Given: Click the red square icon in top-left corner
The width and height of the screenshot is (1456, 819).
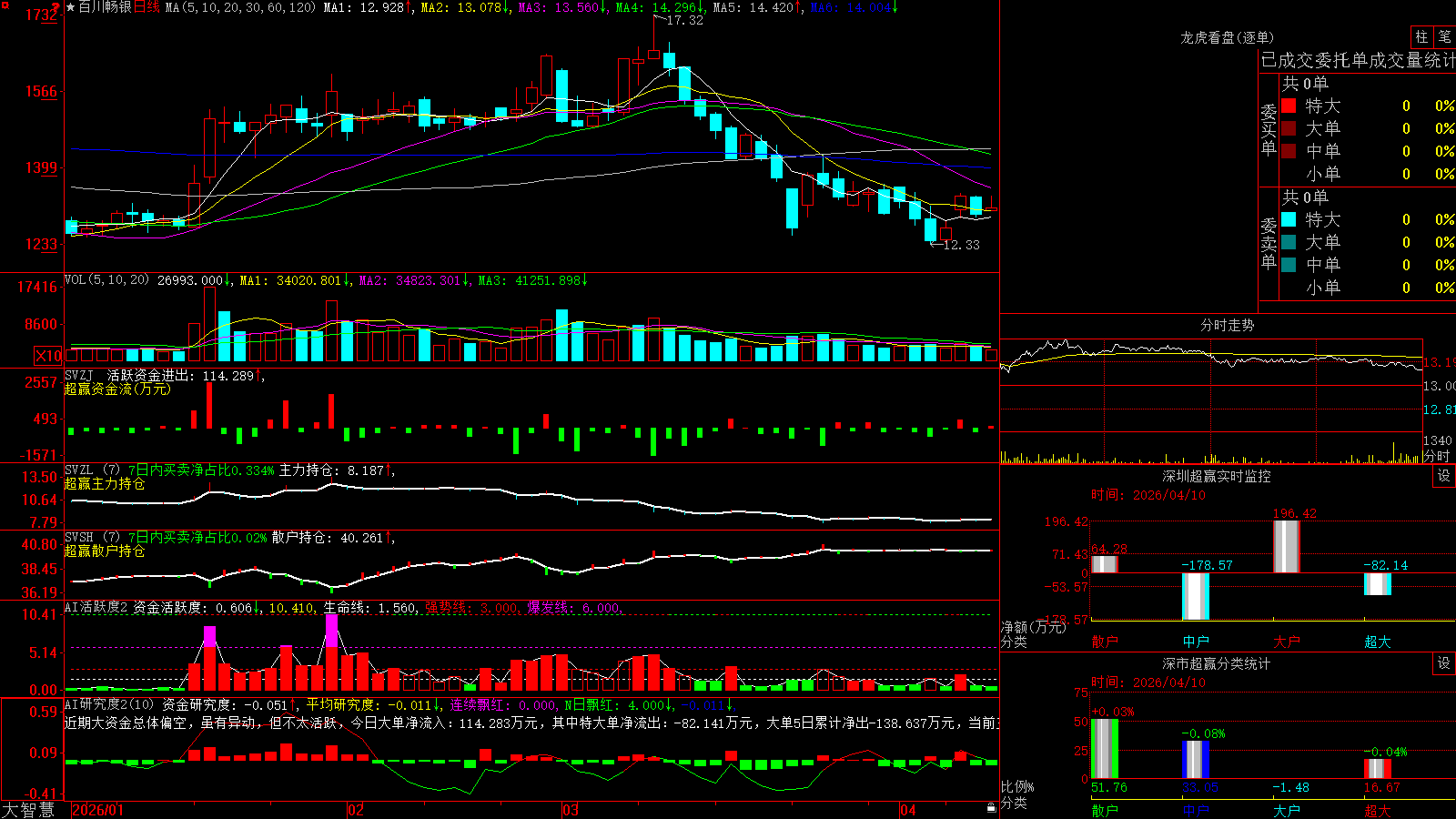Looking at the screenshot, I should pyautogui.click(x=4, y=4).
